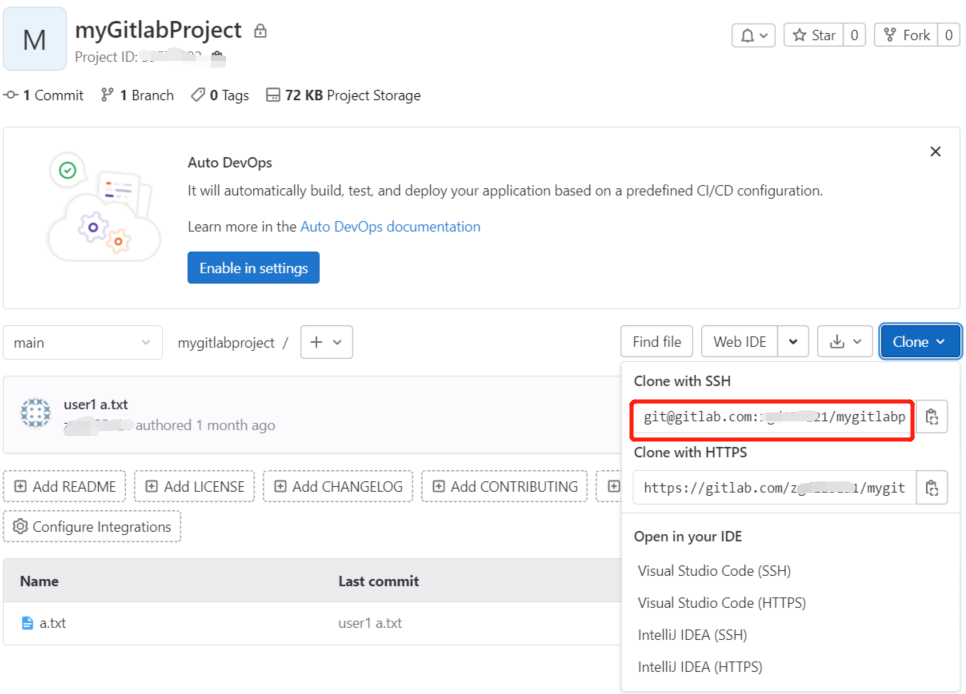The width and height of the screenshot is (966, 694).
Task: Dismiss the Auto DevOps banner
Action: (935, 152)
